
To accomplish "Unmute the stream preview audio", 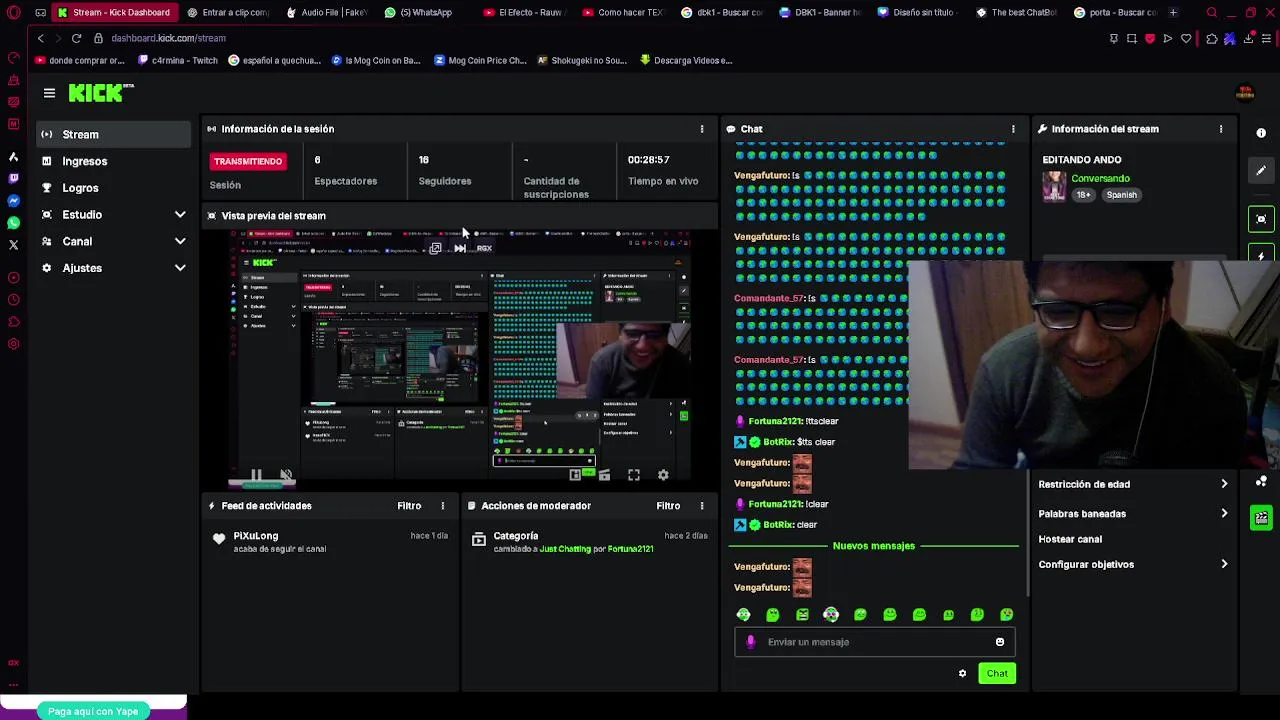I will coord(286,476).
